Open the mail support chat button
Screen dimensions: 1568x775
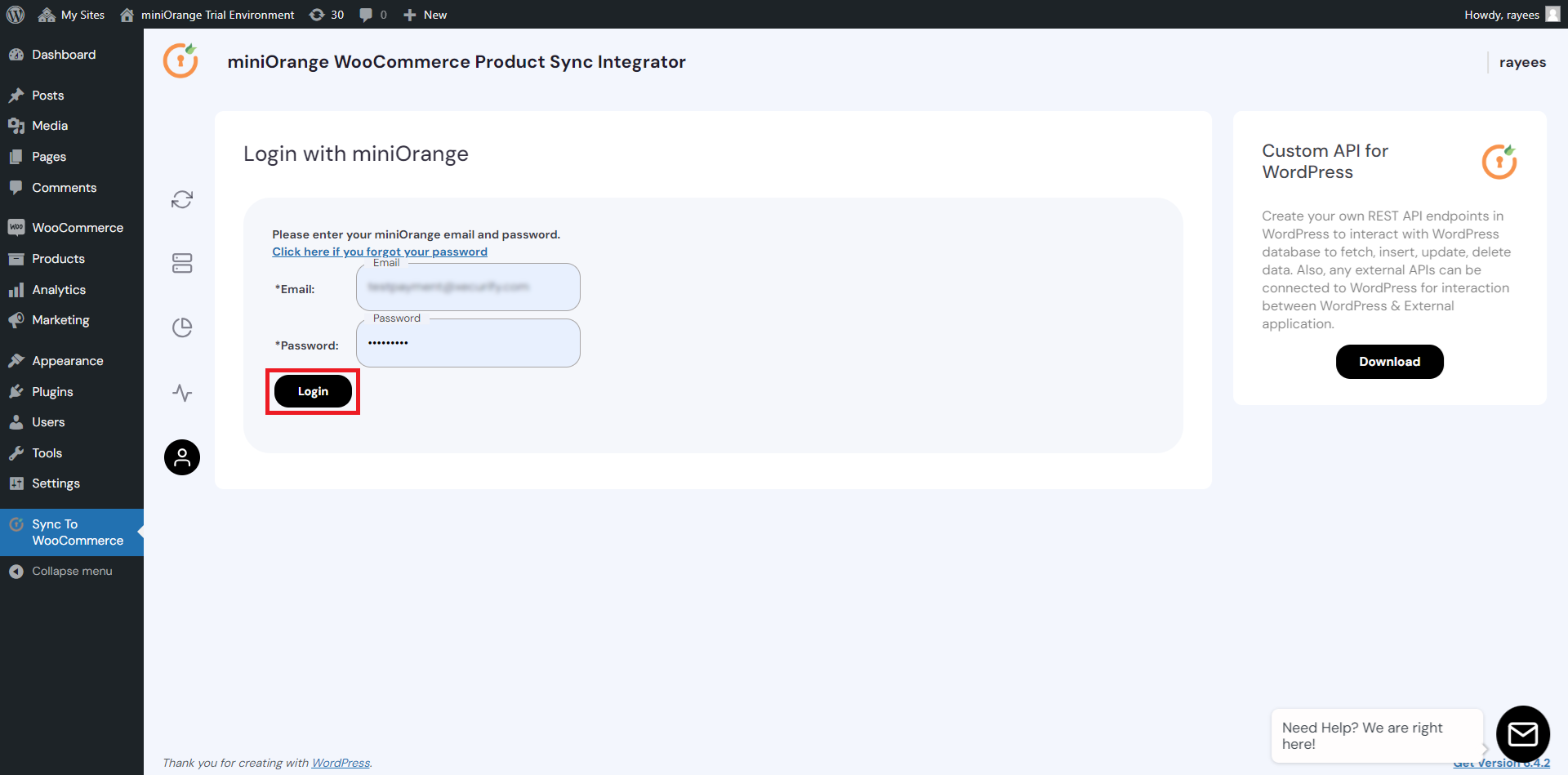pyautogui.click(x=1523, y=733)
